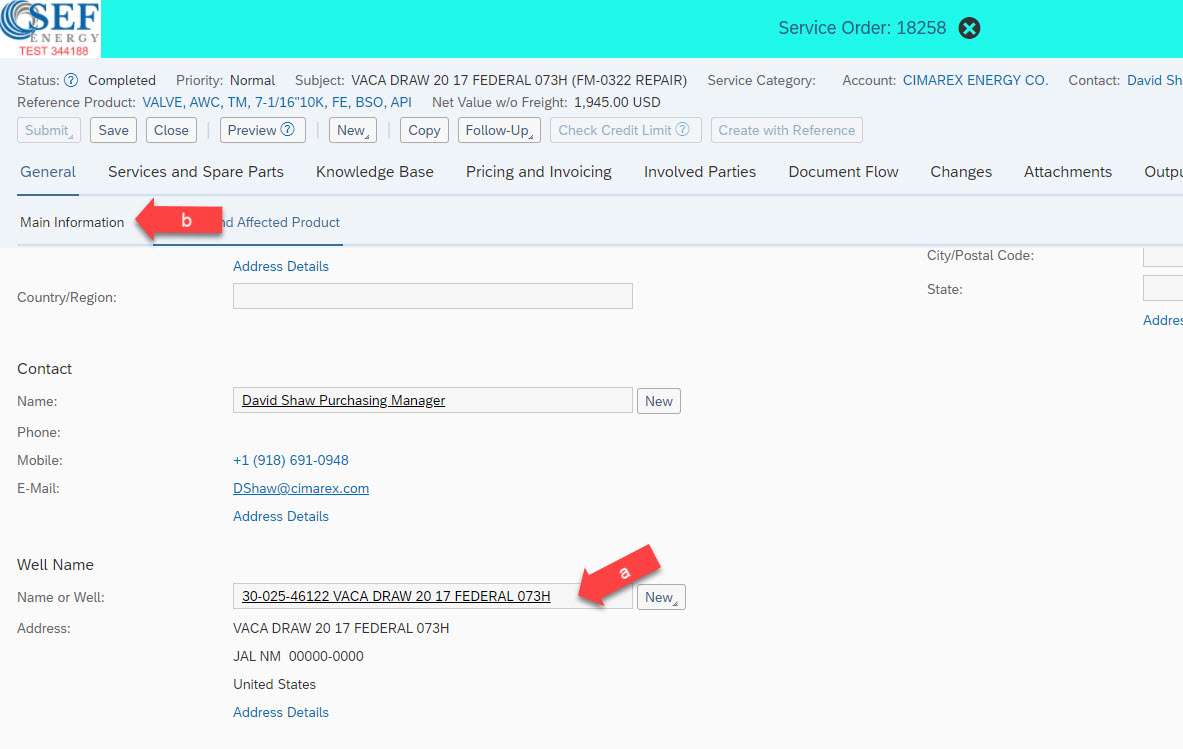
Task: Click mobile number +1 (918) 691-0948
Action: pos(290,460)
